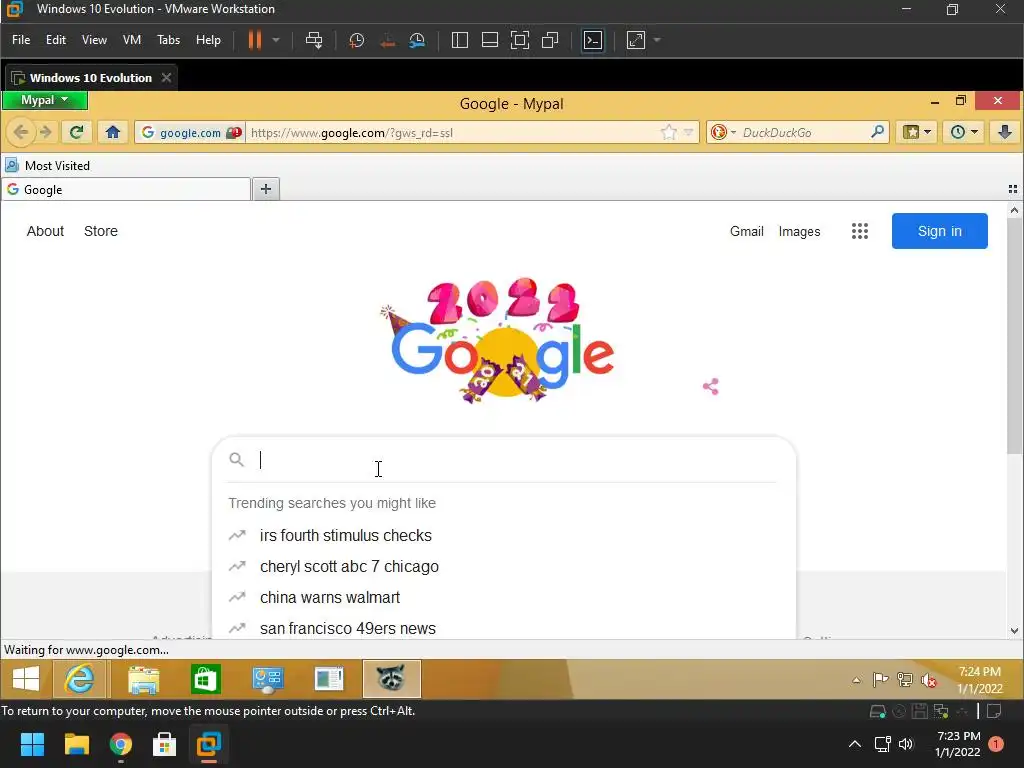Revert the VM to its last snapshot
Viewport: 1024px width, 768px height.
pos(387,40)
